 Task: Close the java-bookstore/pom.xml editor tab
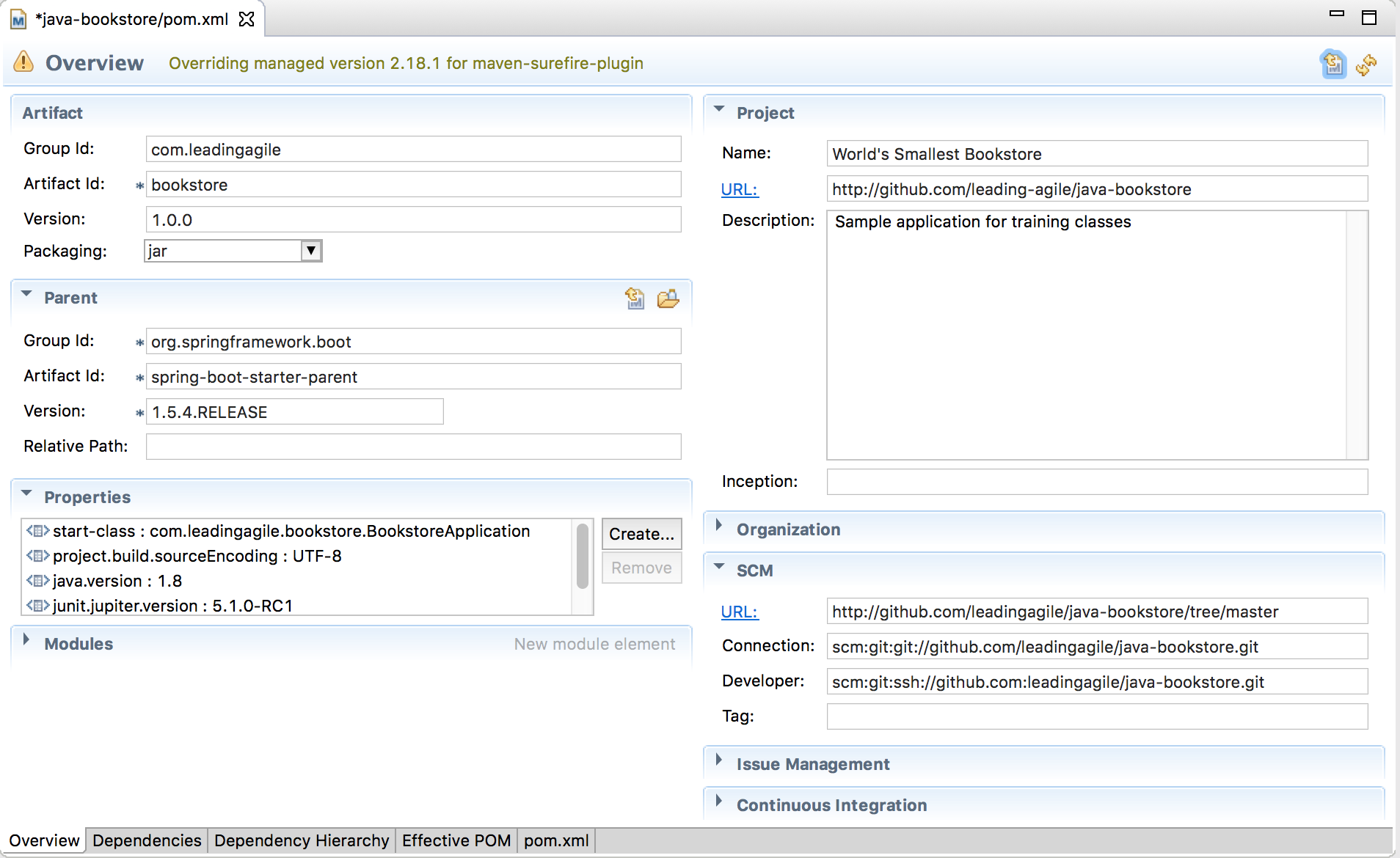click(x=247, y=19)
